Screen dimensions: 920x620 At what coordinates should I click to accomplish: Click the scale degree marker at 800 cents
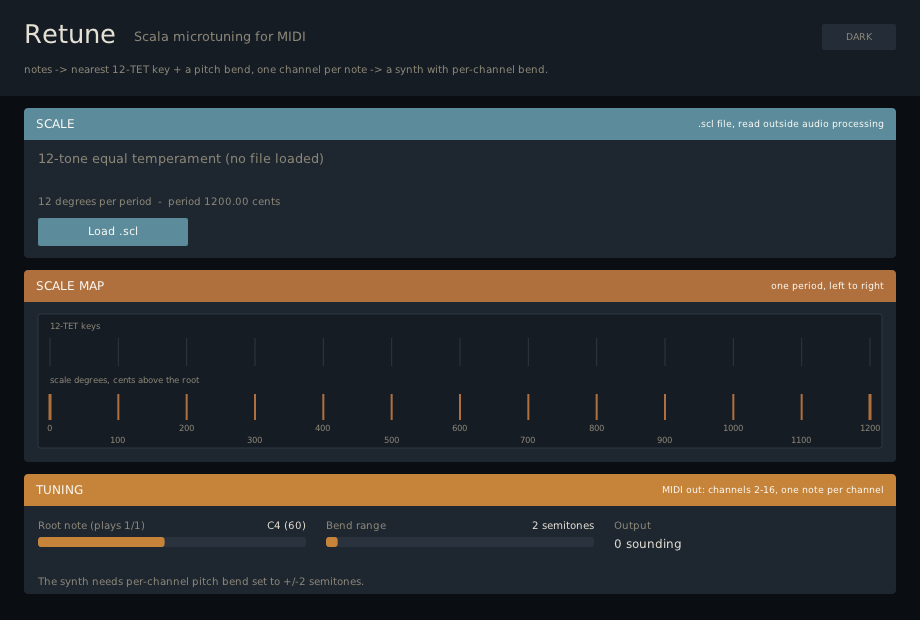tap(597, 406)
